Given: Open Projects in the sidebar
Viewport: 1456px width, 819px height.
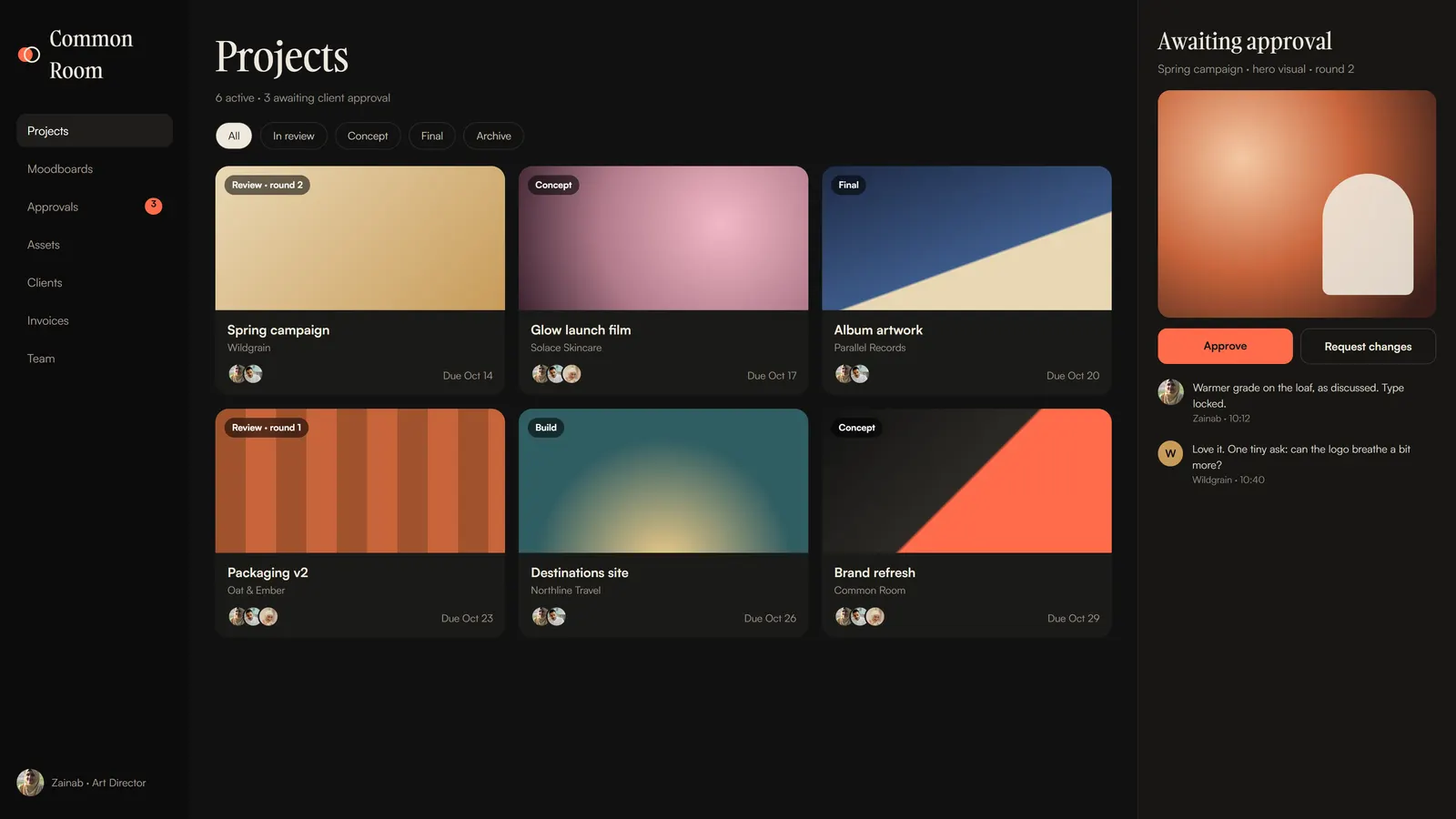Looking at the screenshot, I should coord(95,131).
